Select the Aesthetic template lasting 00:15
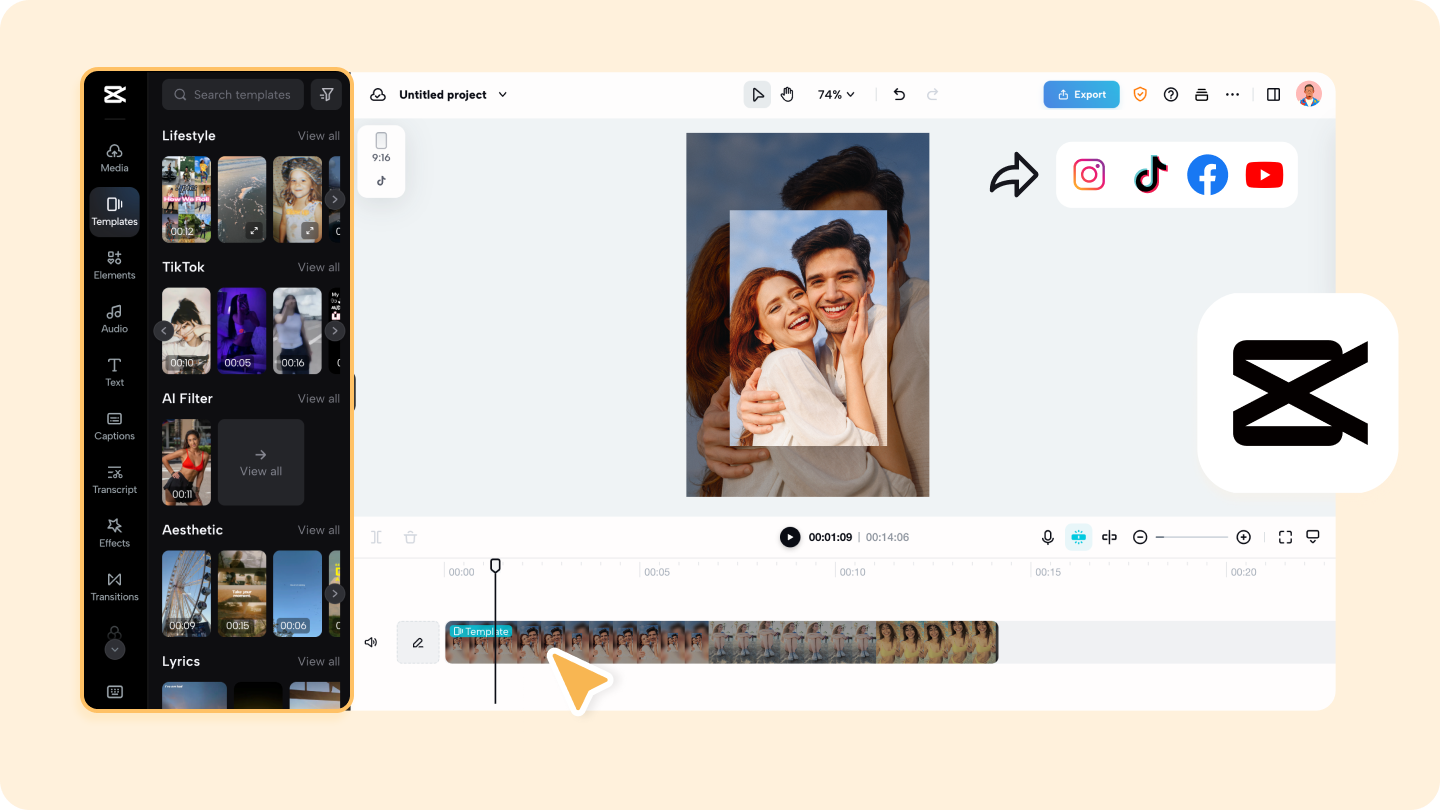 [242, 594]
